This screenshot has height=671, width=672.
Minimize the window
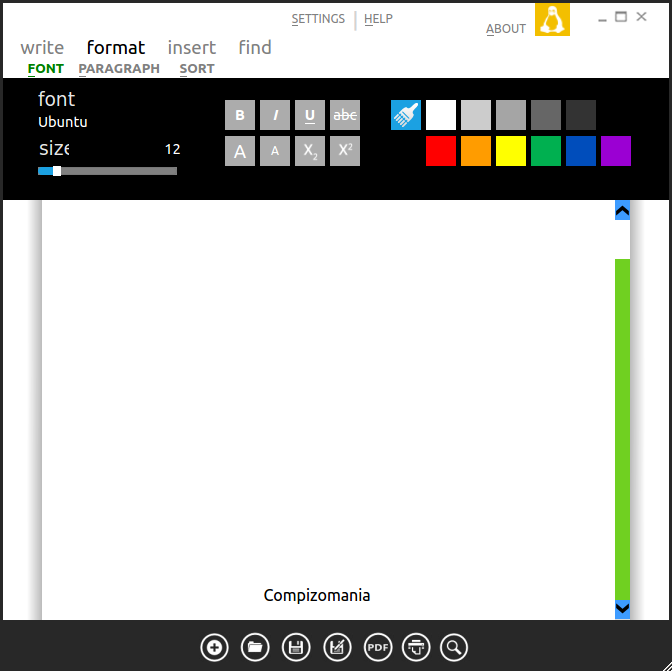pos(603,20)
